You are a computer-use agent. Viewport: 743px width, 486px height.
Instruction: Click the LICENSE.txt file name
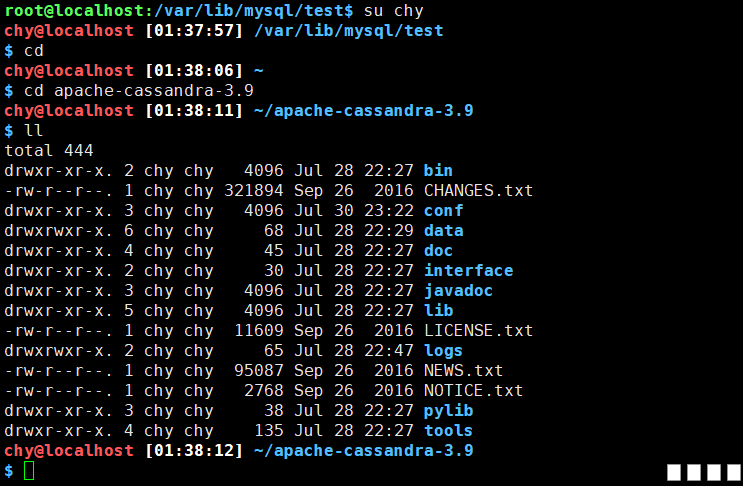click(478, 331)
